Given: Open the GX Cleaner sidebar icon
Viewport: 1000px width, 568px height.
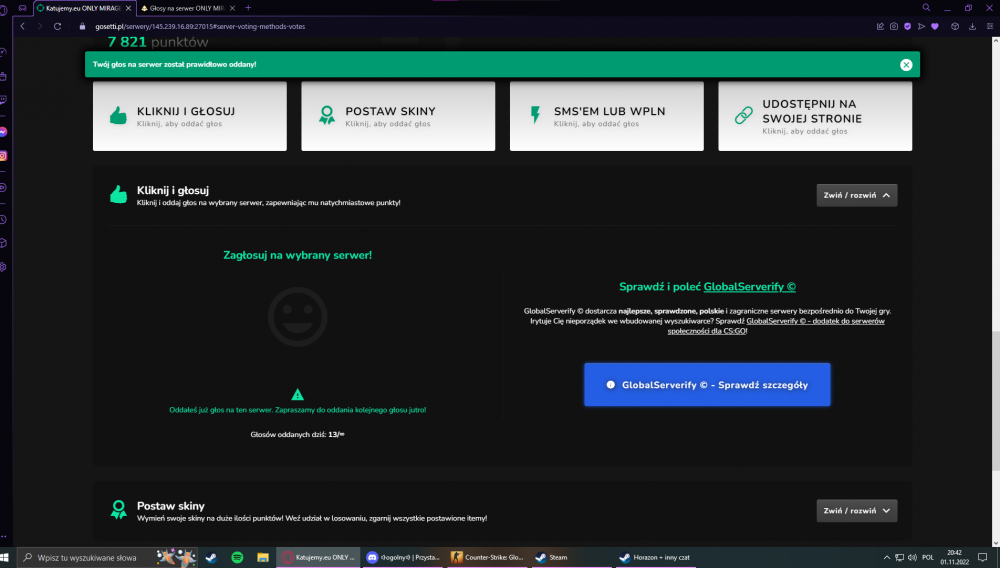Looking at the screenshot, I should click(x=3, y=76).
